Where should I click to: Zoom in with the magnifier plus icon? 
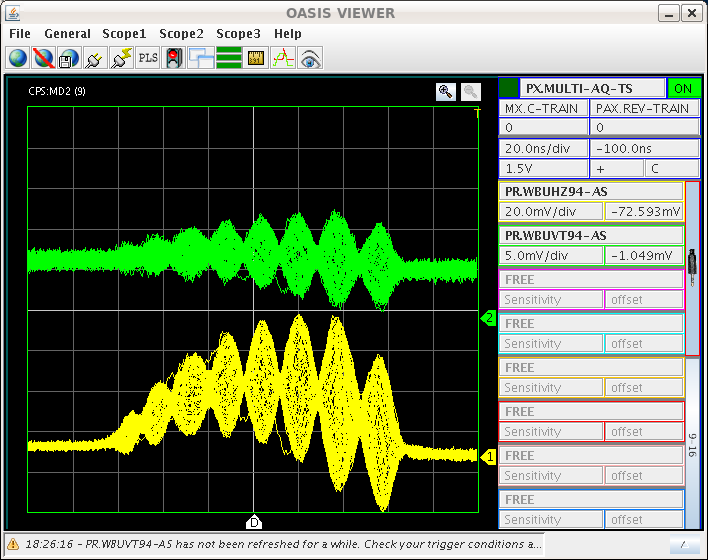(446, 92)
